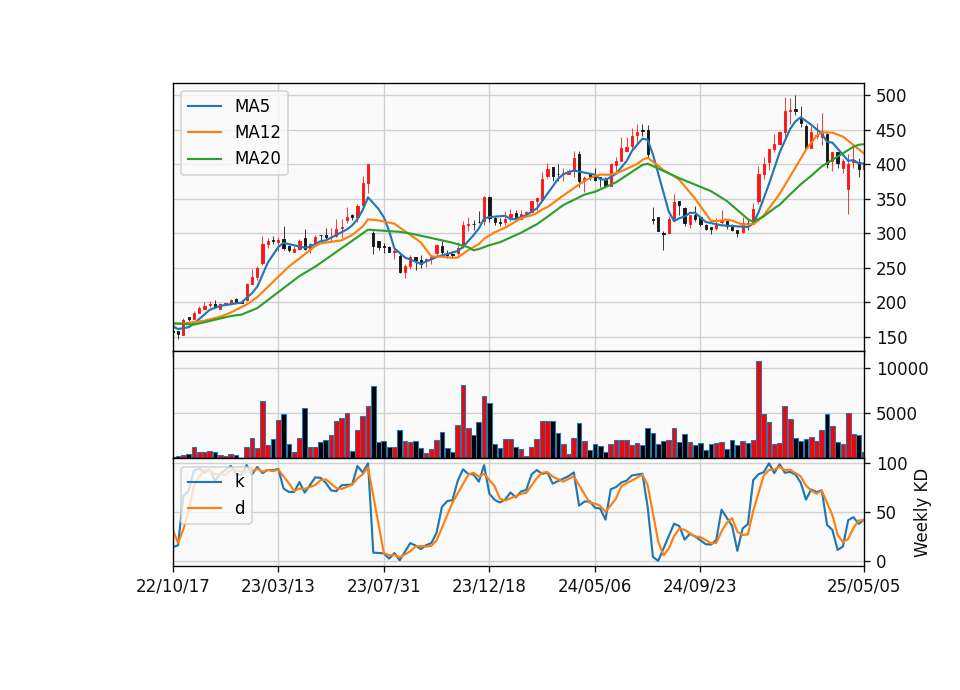
Task: Select the 23/07/31 date tick label
Action: (x=384, y=586)
